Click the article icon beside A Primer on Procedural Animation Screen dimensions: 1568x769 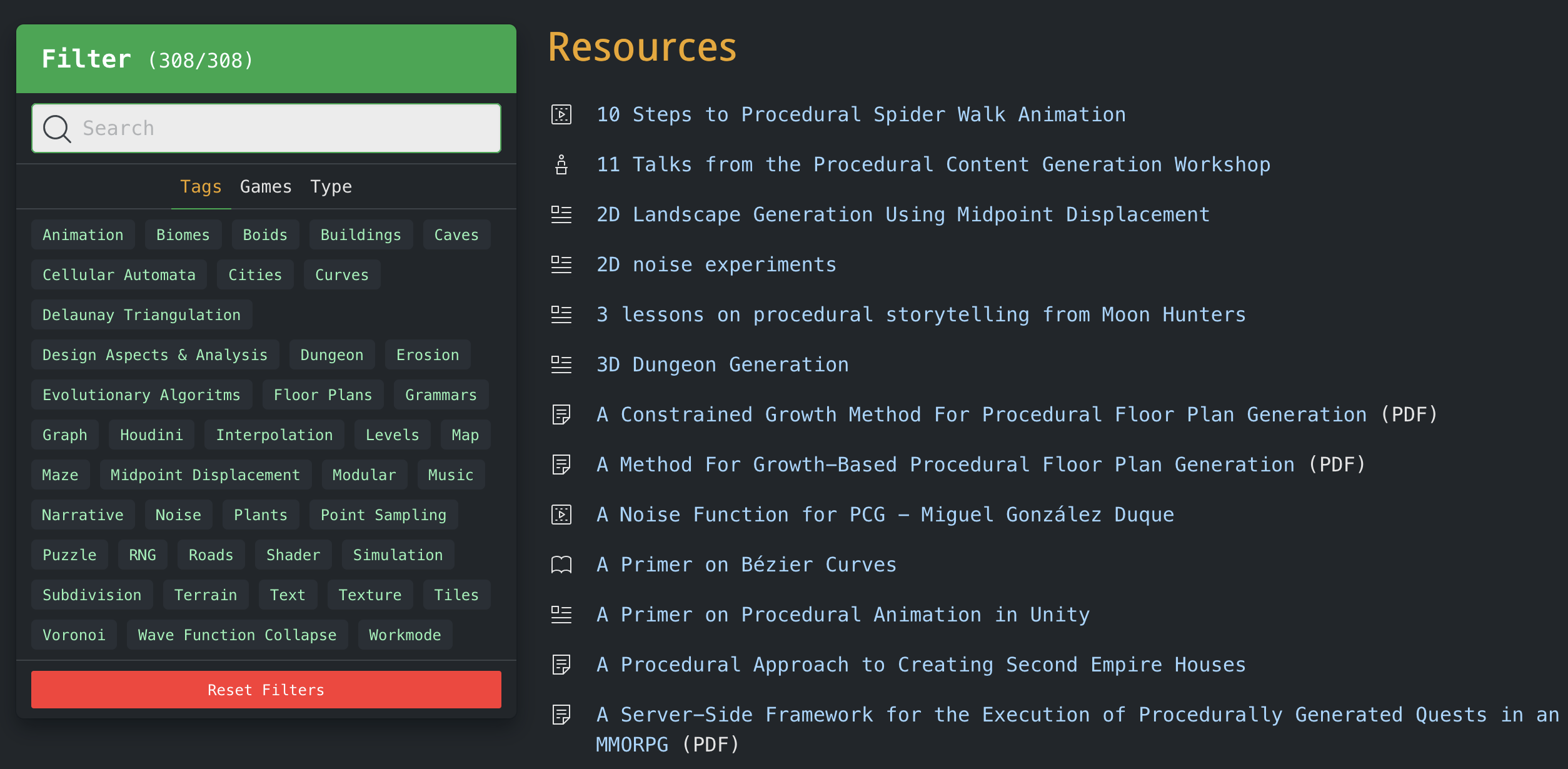click(561, 615)
